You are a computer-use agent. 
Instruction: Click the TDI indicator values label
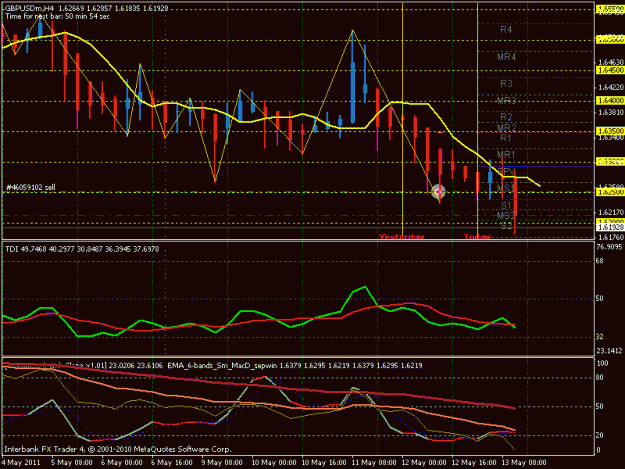tap(82, 249)
